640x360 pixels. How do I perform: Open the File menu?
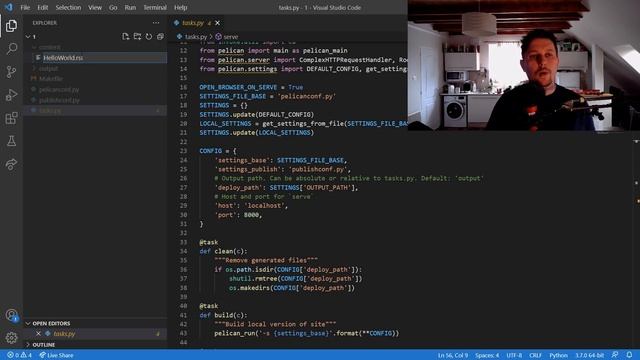[25, 7]
